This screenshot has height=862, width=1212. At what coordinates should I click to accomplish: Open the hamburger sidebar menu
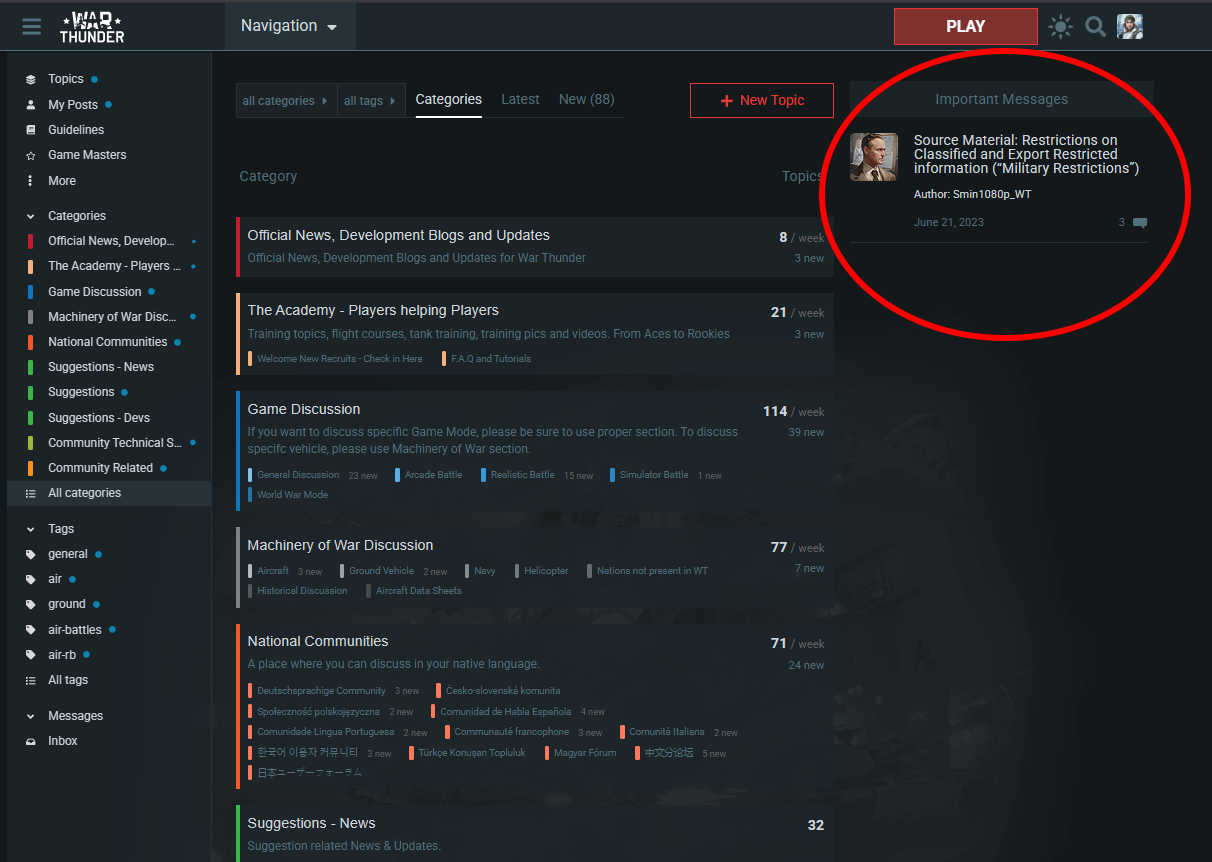coord(32,26)
